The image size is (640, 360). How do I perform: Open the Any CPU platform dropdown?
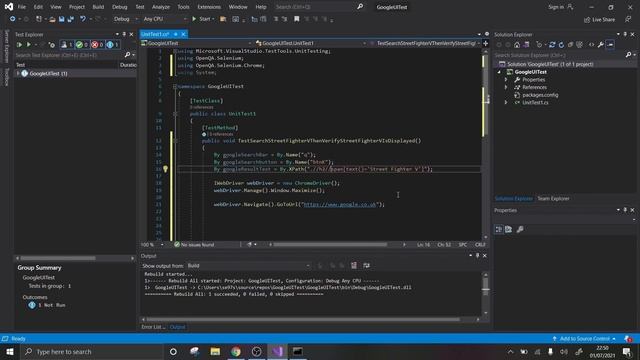click(165, 19)
